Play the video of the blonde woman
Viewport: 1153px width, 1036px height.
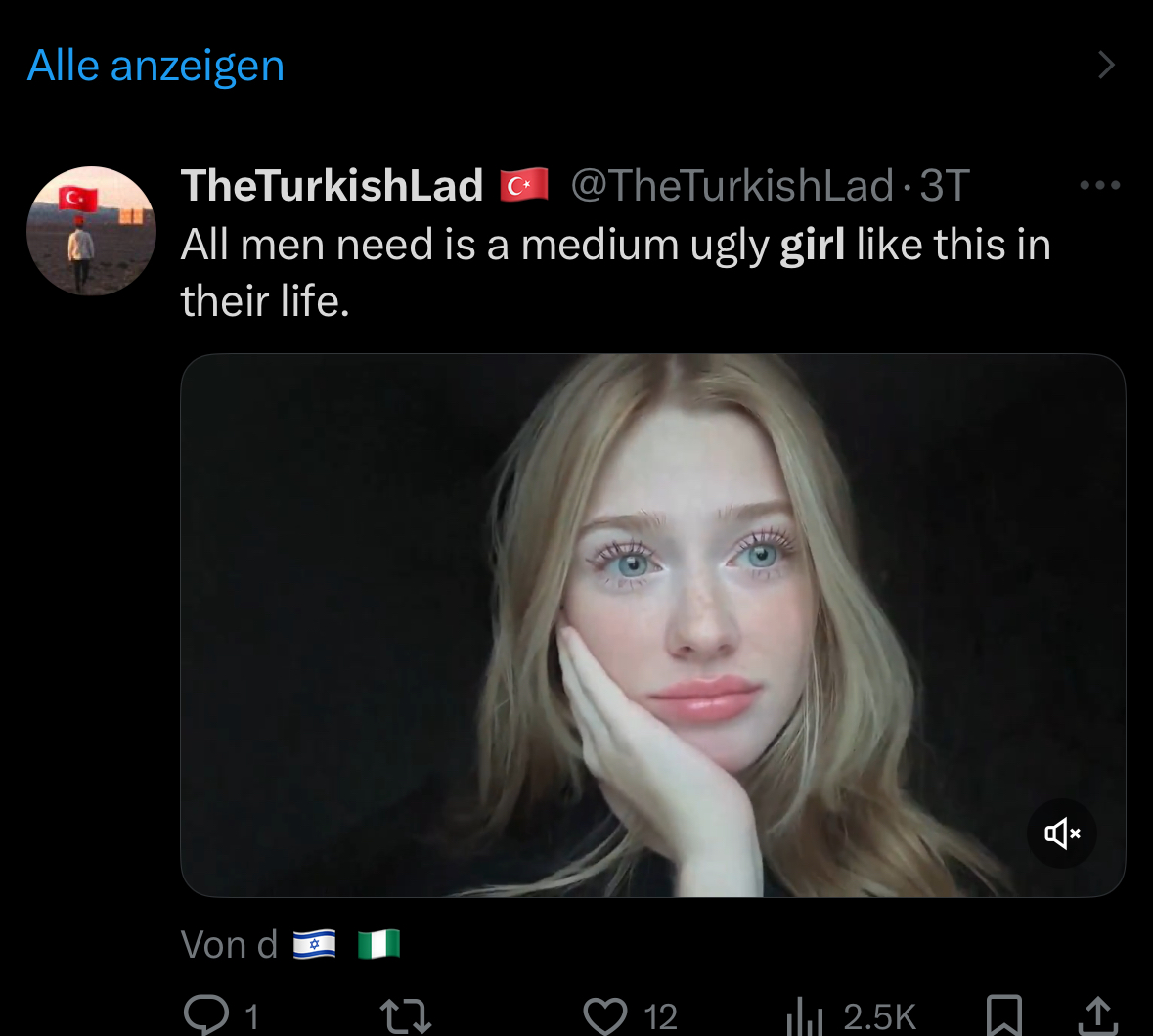pyautogui.click(x=652, y=625)
